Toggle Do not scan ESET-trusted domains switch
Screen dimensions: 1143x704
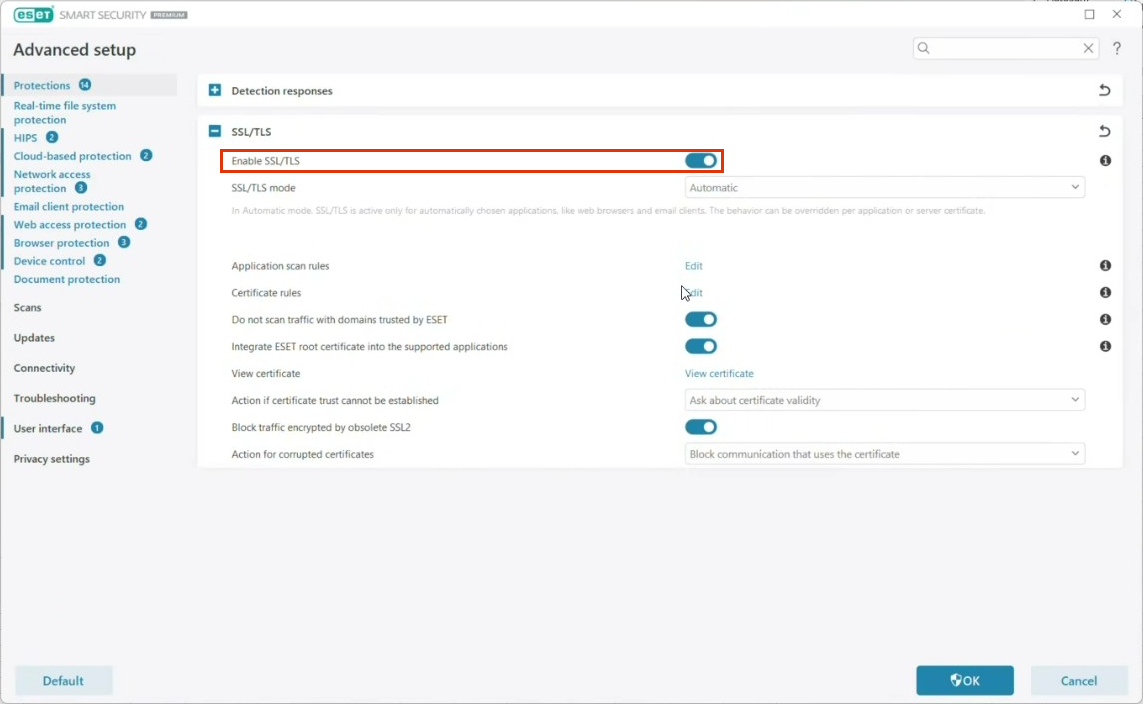pos(701,319)
